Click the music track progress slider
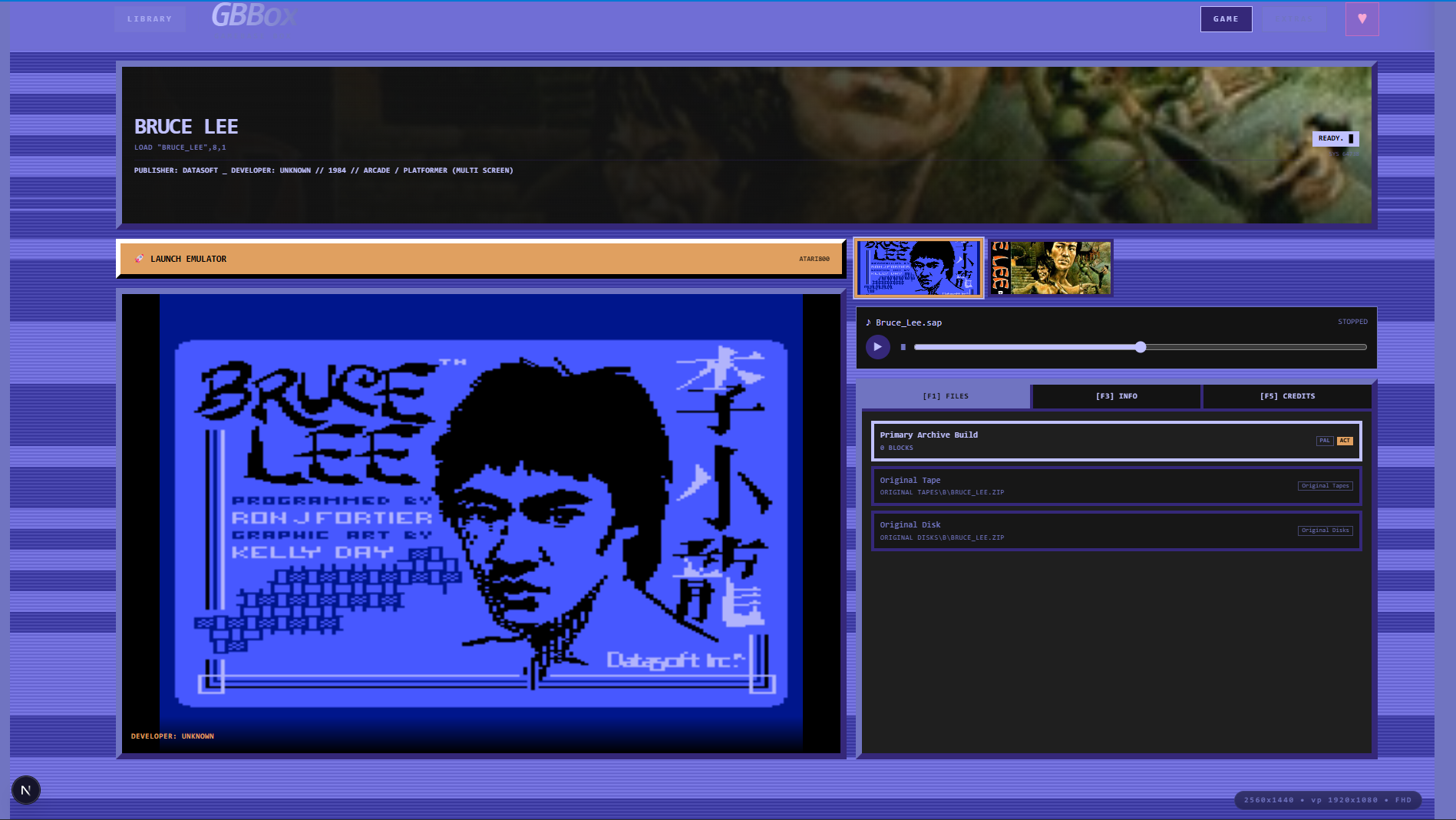 pos(1140,347)
